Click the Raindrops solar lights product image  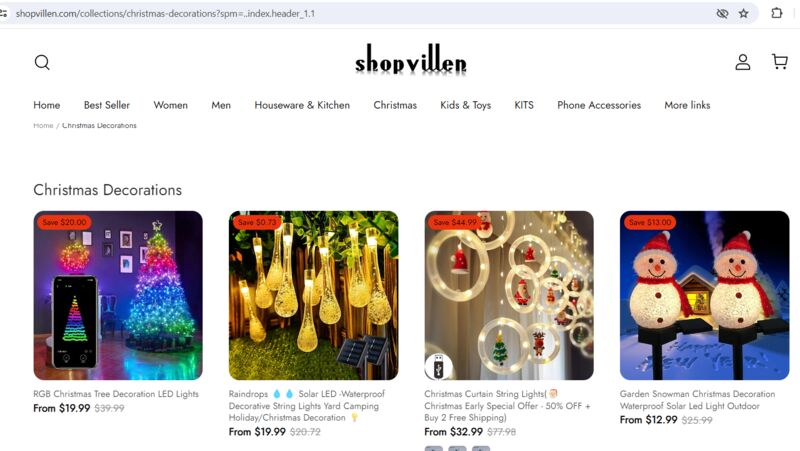(x=313, y=295)
